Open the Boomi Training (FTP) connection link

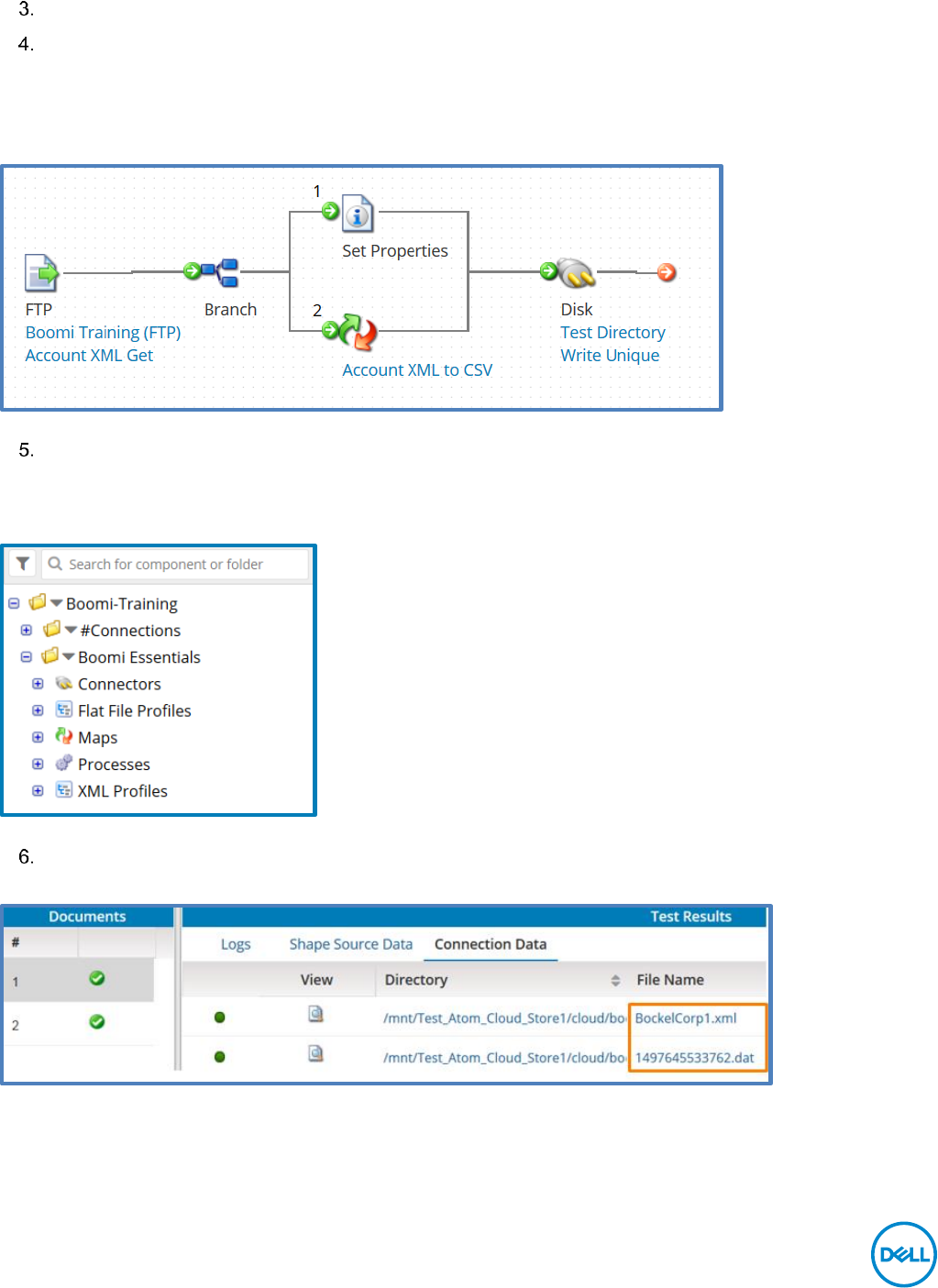[104, 332]
